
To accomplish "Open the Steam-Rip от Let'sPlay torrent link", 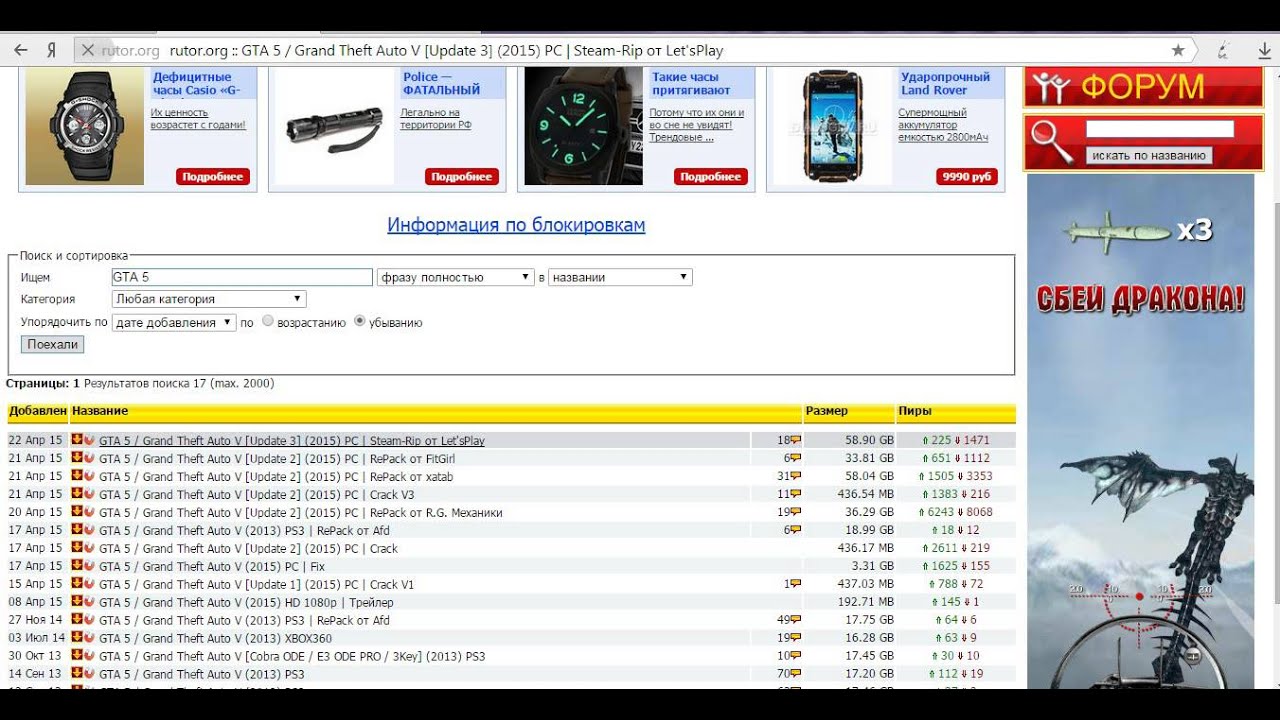I will point(292,441).
